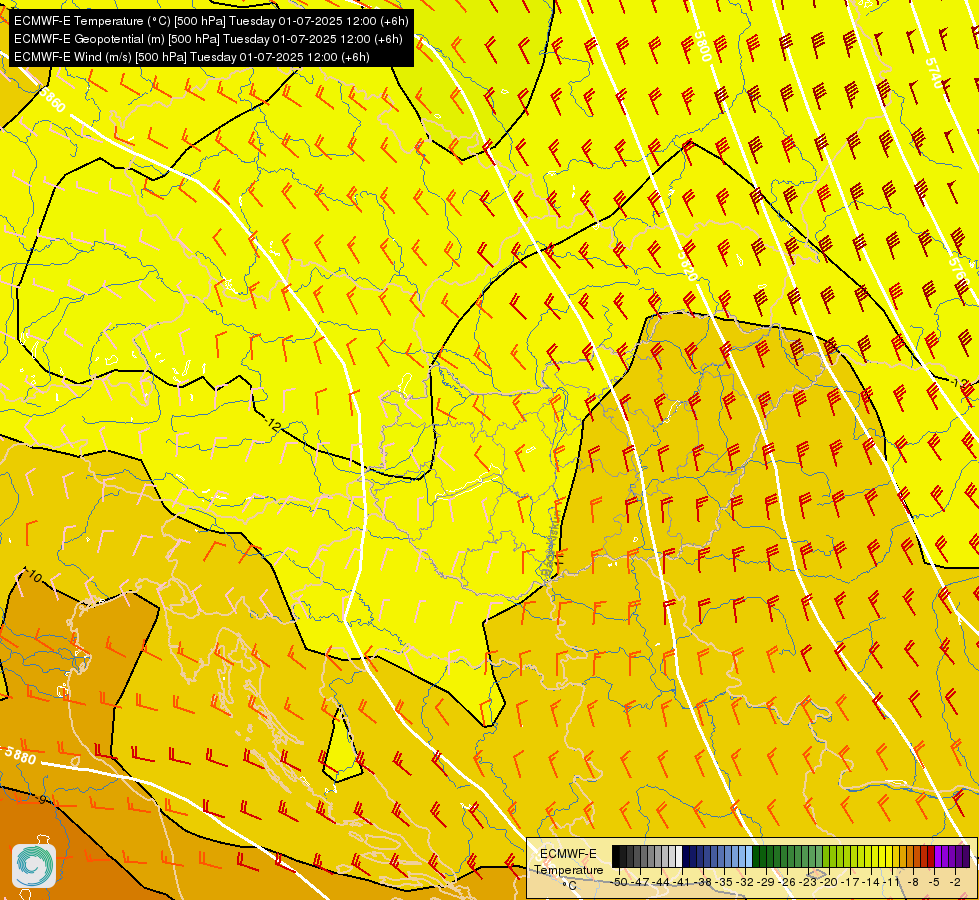Click the -32 value in the temperature legend
The height and width of the screenshot is (900, 979).
click(745, 882)
